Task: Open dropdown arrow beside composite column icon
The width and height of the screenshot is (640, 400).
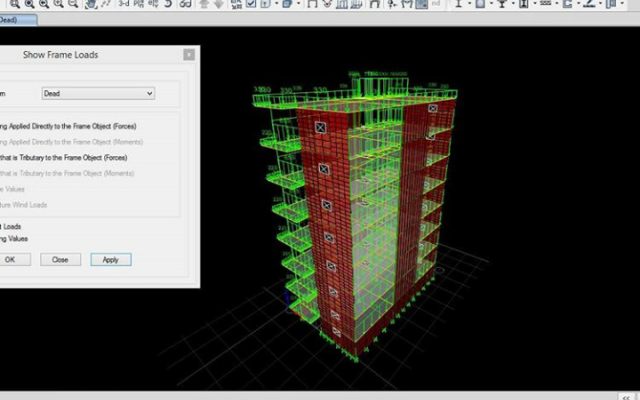Action: tap(535, 3)
